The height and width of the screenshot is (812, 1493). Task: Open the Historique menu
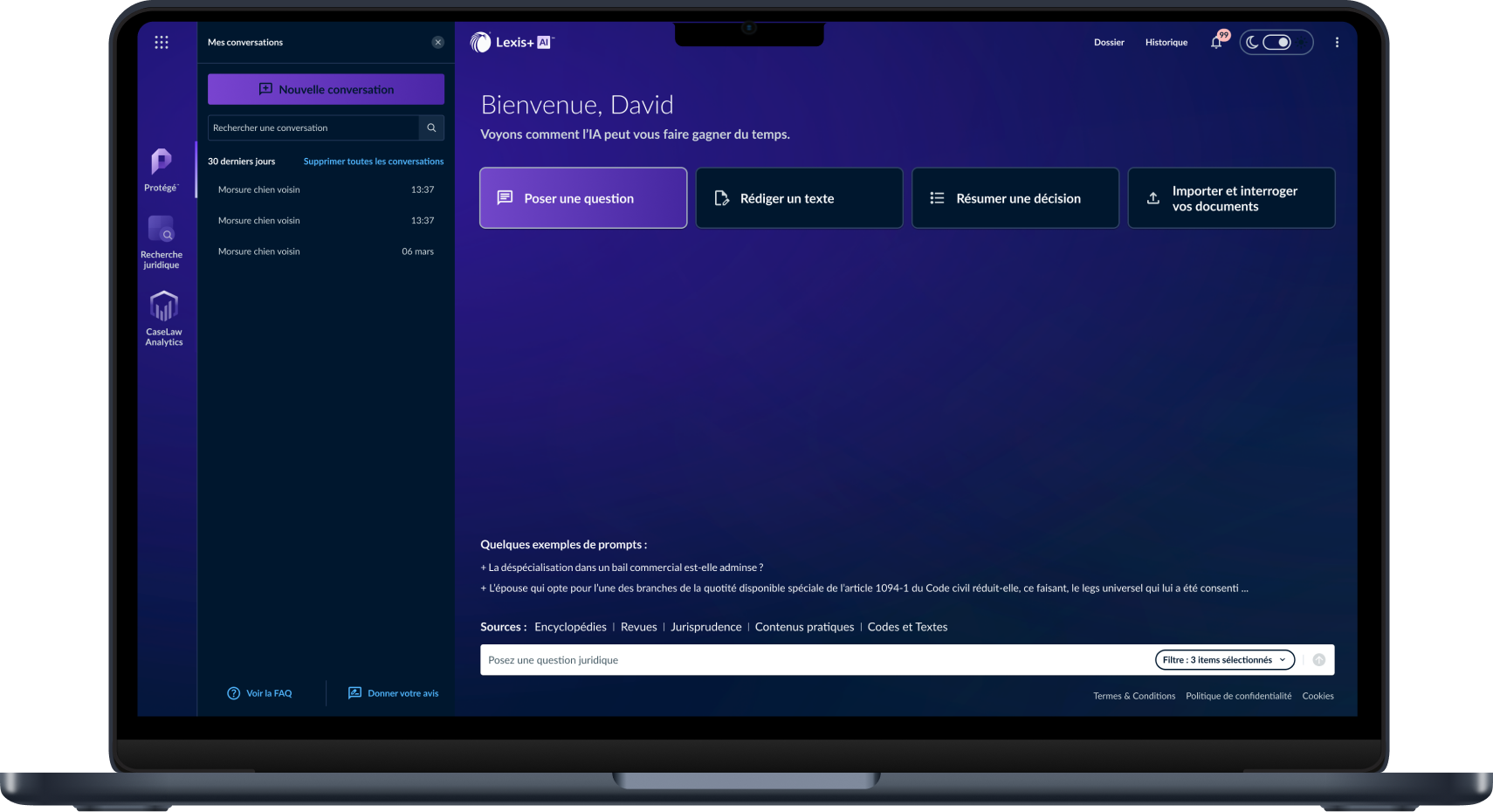1166,41
